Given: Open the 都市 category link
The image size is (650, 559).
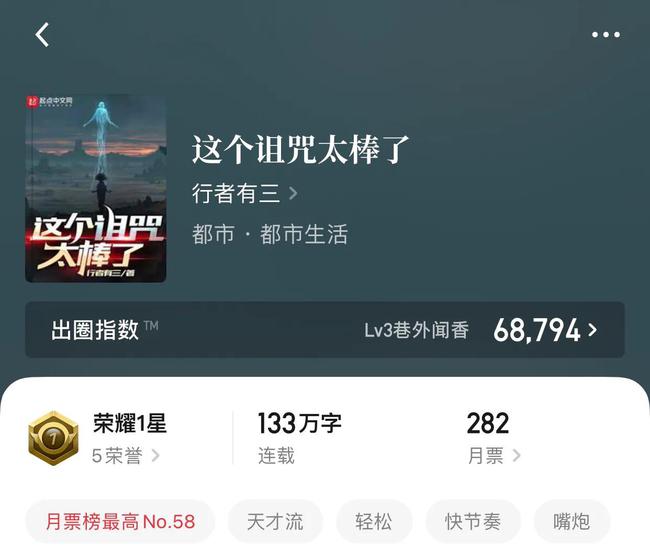Looking at the screenshot, I should tap(213, 234).
